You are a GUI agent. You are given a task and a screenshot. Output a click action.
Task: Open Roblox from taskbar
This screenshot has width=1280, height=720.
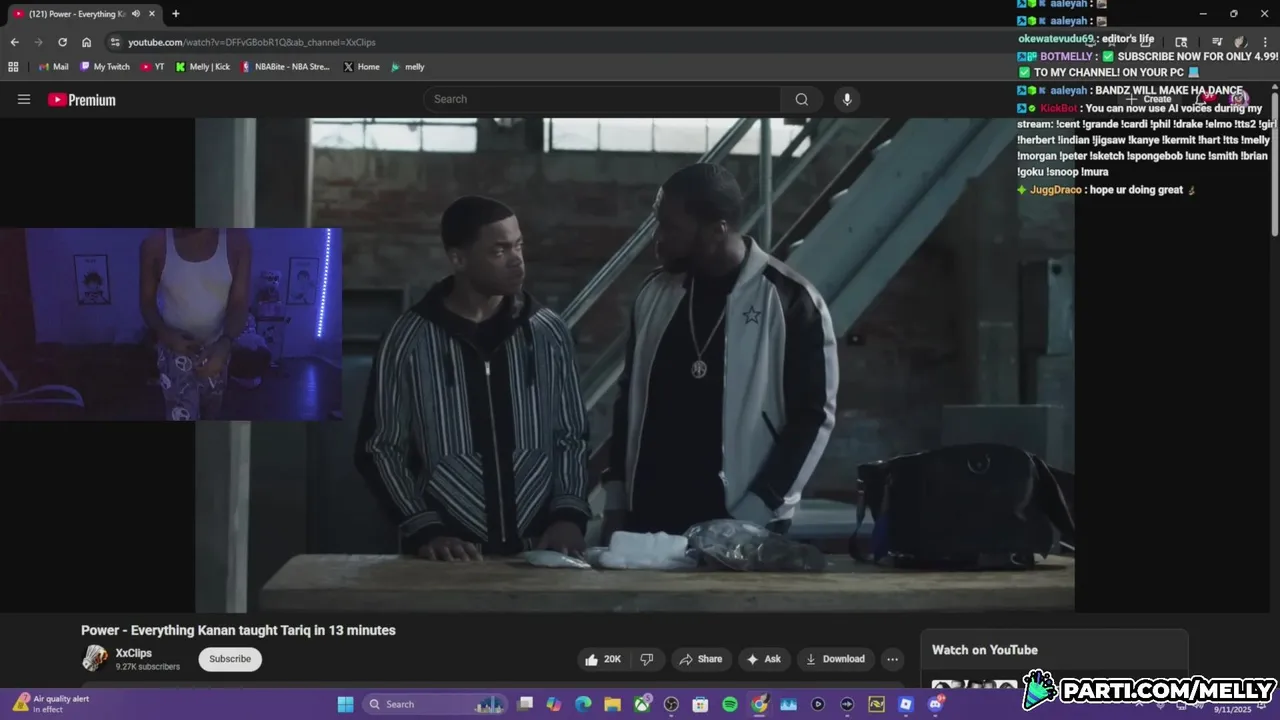pos(906,704)
